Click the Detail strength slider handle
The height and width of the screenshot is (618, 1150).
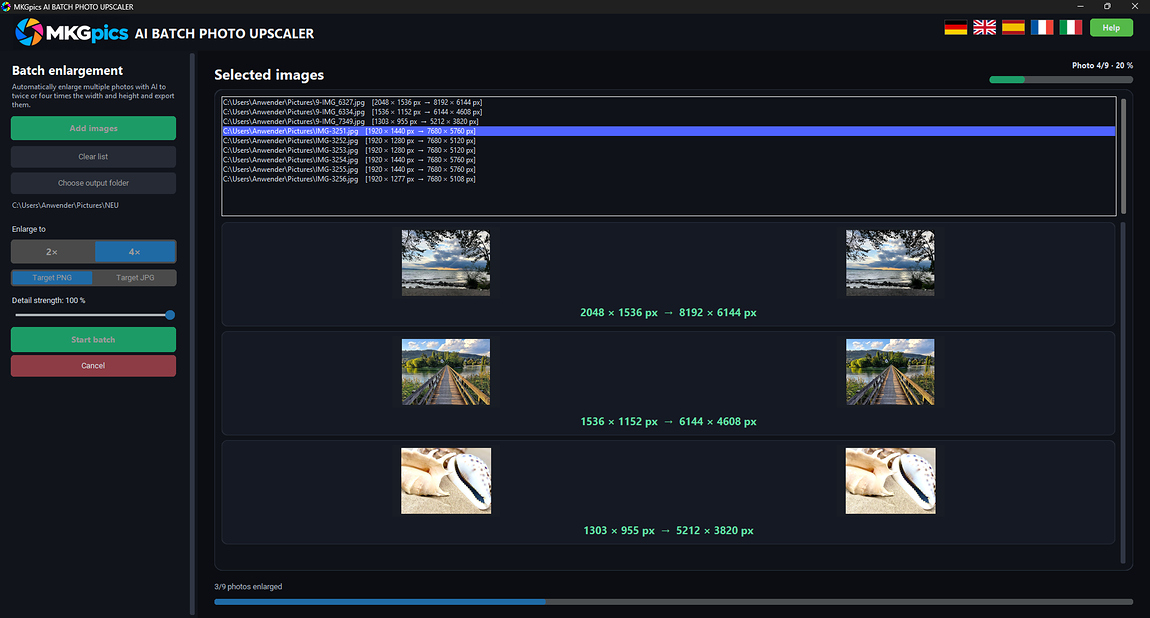coord(170,315)
